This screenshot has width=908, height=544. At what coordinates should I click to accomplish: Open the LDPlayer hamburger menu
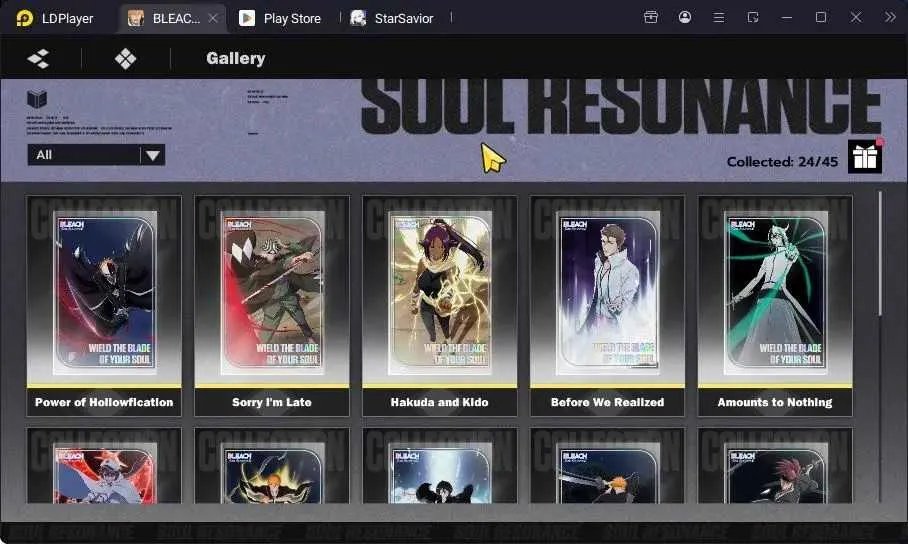719,18
